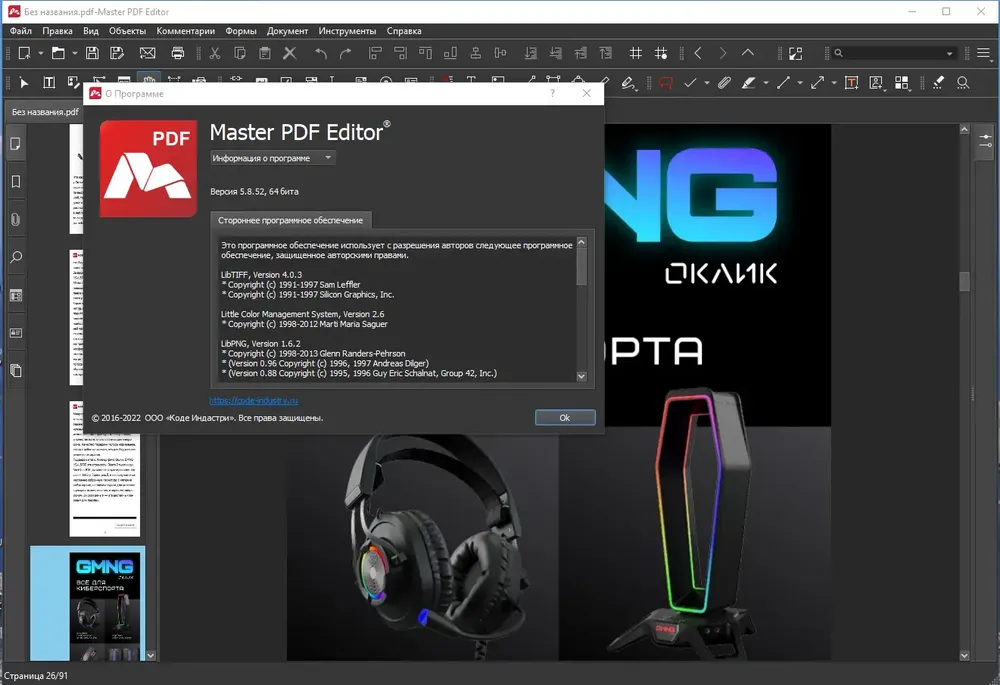The height and width of the screenshot is (685, 1000).
Task: Open the Attachments panel in sidebar
Action: point(16,219)
